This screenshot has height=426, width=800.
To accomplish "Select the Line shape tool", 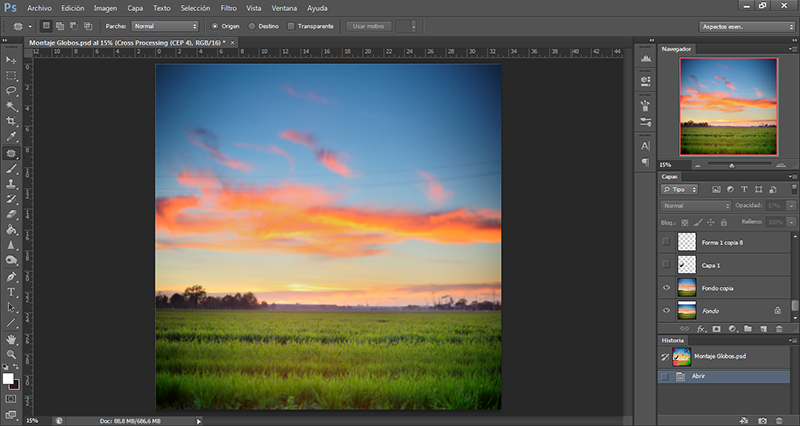I will [11, 323].
